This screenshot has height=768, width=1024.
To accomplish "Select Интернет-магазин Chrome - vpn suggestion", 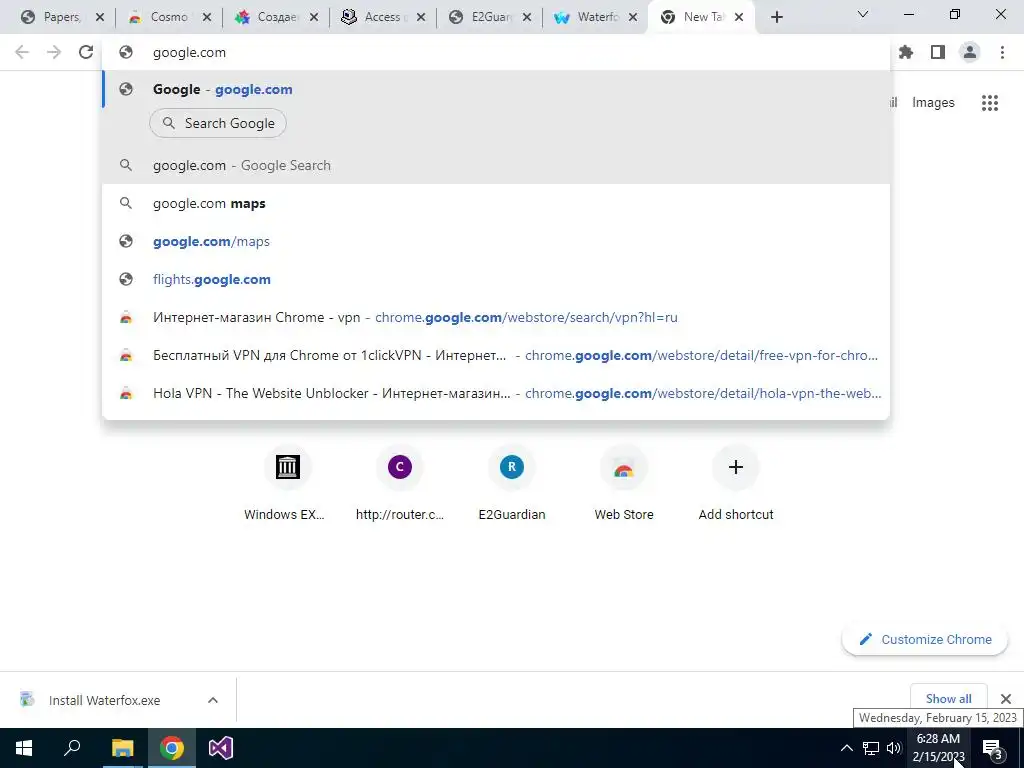I will pos(496,317).
